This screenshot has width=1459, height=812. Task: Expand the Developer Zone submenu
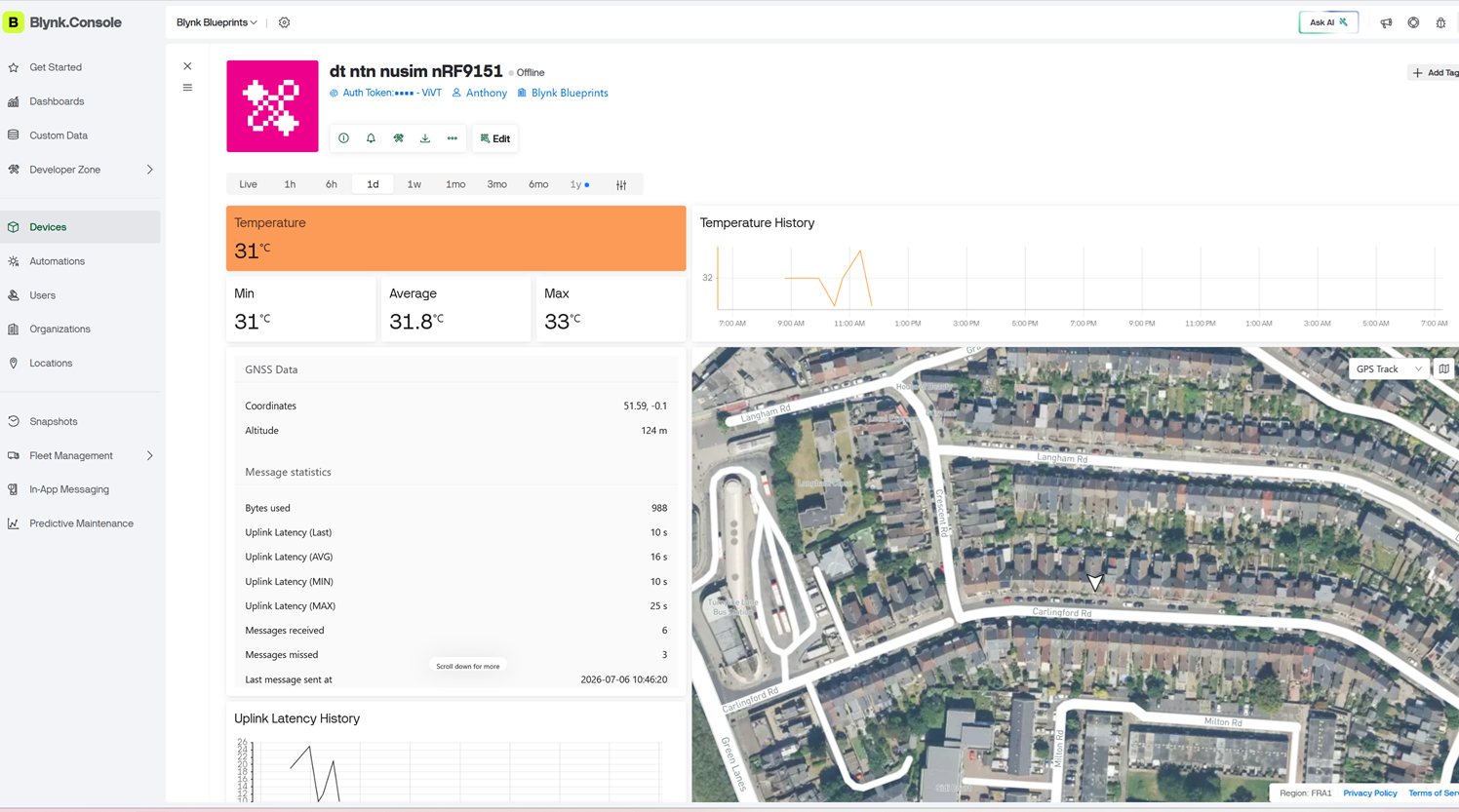coord(150,170)
